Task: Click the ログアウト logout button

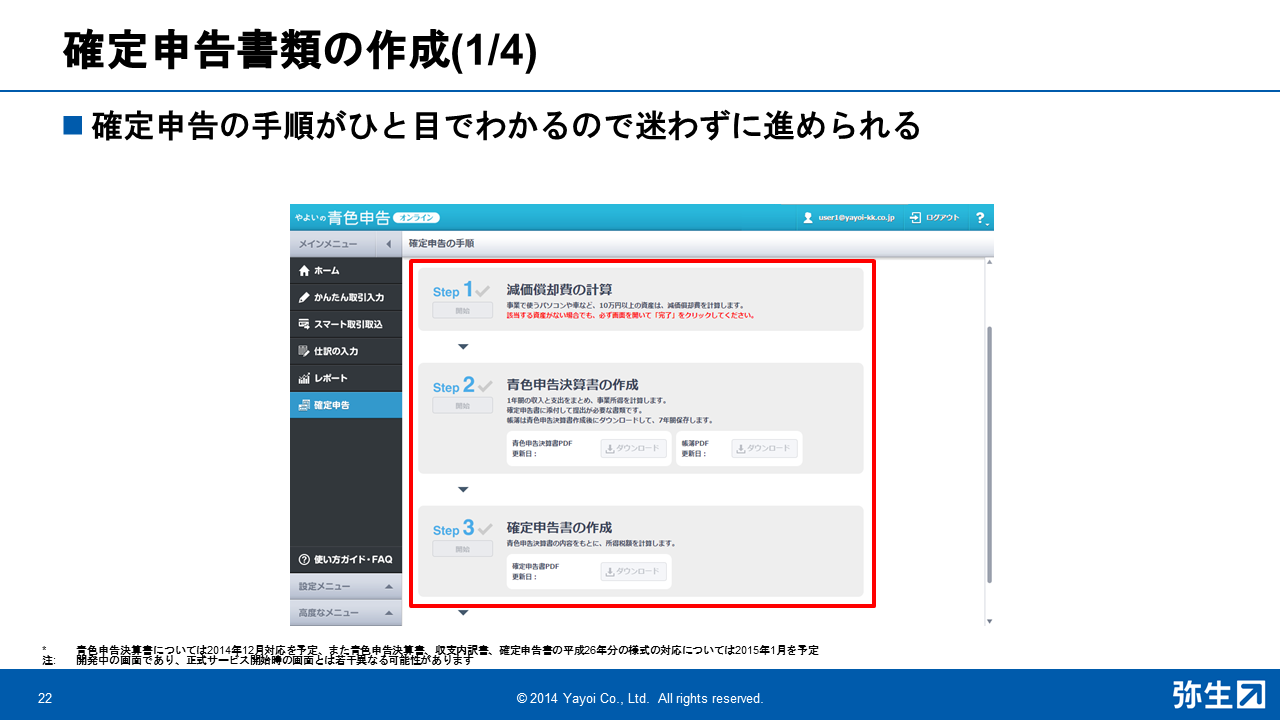Action: point(935,217)
